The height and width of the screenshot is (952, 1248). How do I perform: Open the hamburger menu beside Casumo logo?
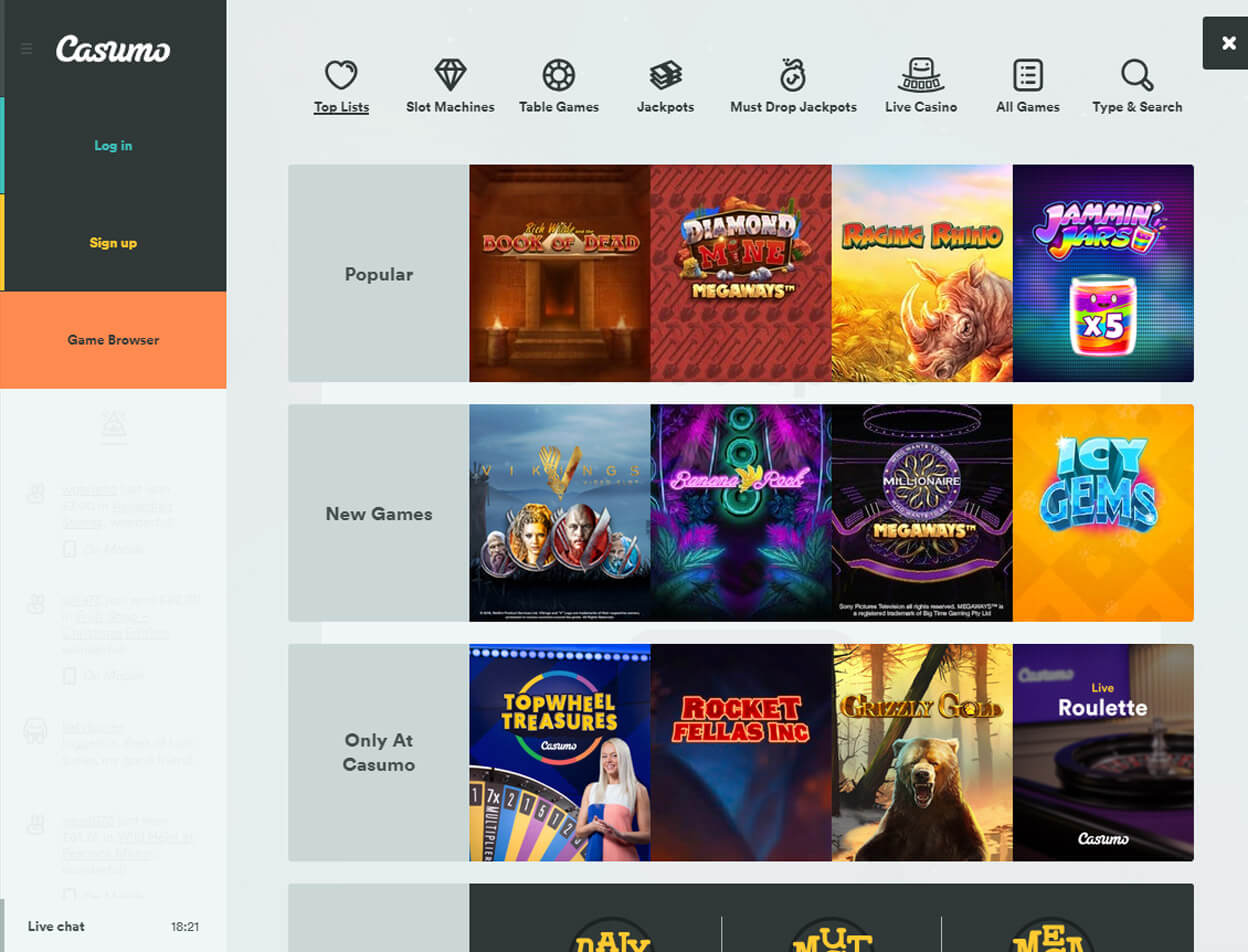click(x=27, y=48)
